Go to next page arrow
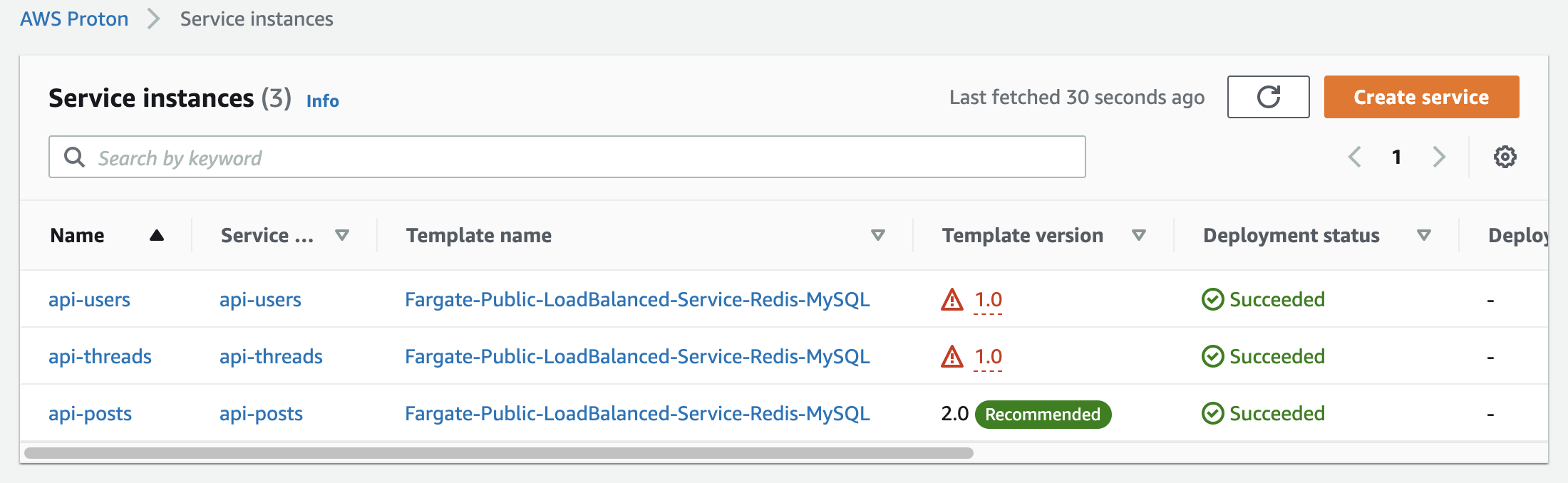This screenshot has width=1568, height=483. 1439,157
